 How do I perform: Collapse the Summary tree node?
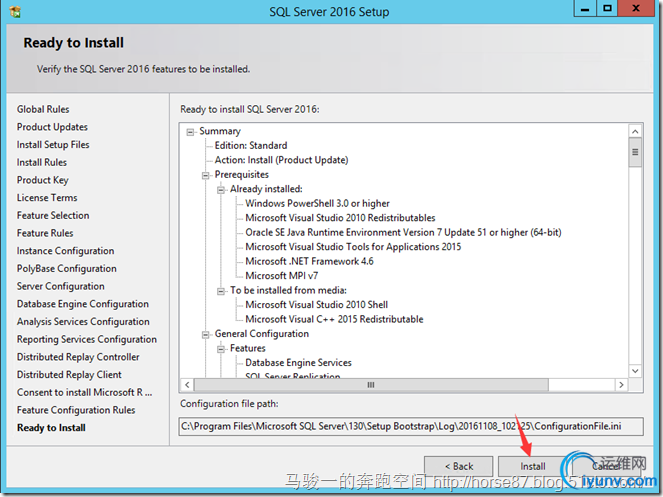[190, 132]
